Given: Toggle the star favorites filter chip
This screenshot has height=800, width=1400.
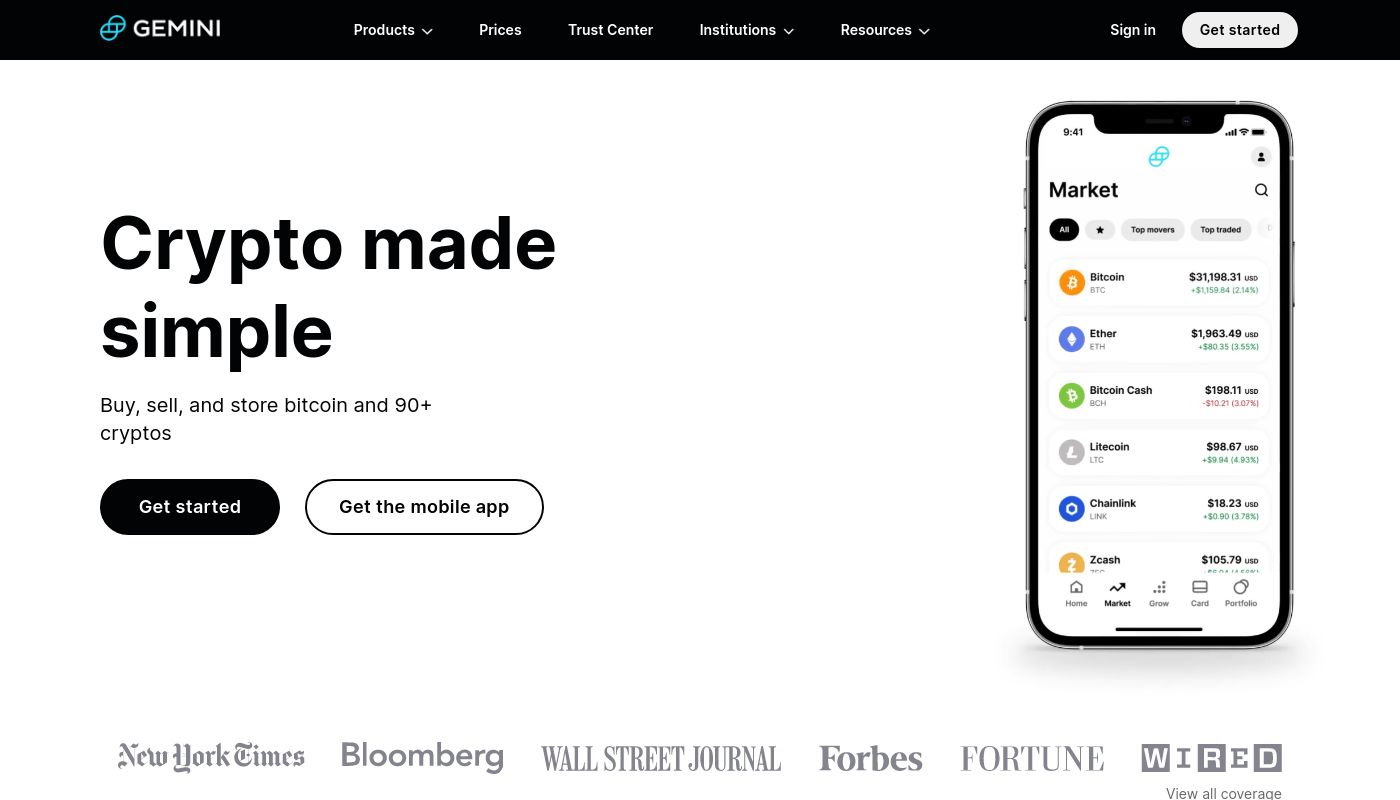Looking at the screenshot, I should point(1100,230).
